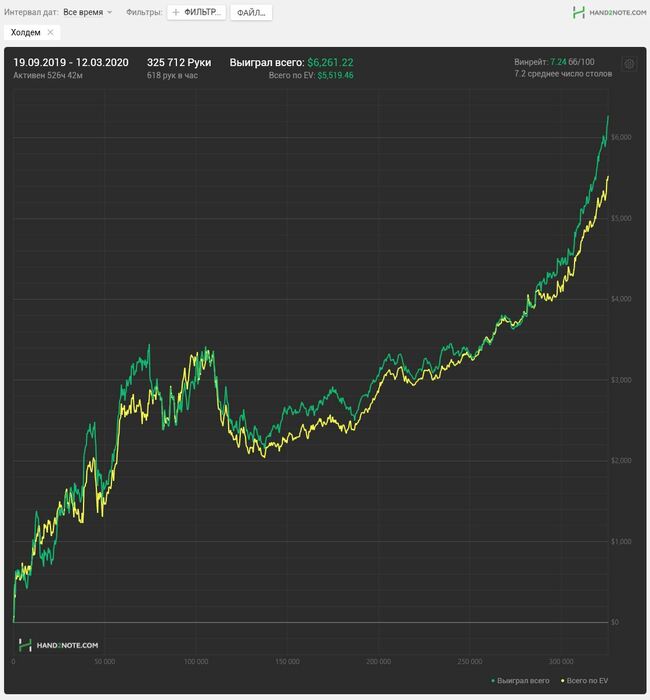The image size is (650, 700).
Task: Click the date range 19.09.2019 - 12.03.2020
Action: point(71,62)
